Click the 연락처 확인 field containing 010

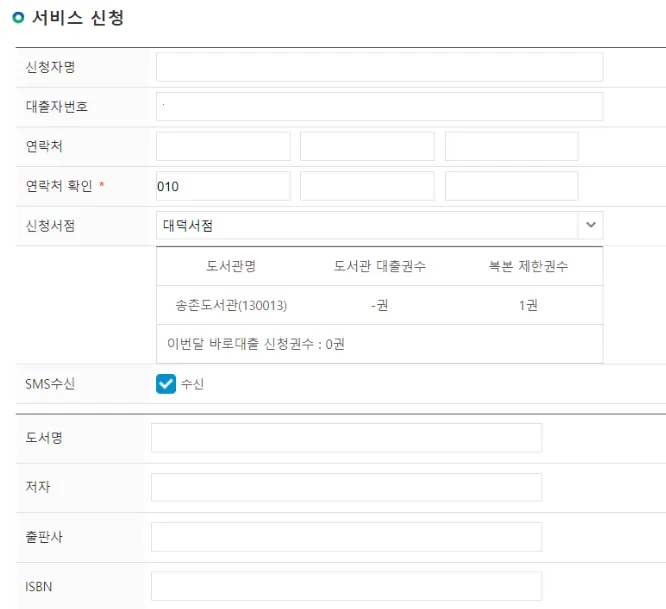pos(222,186)
